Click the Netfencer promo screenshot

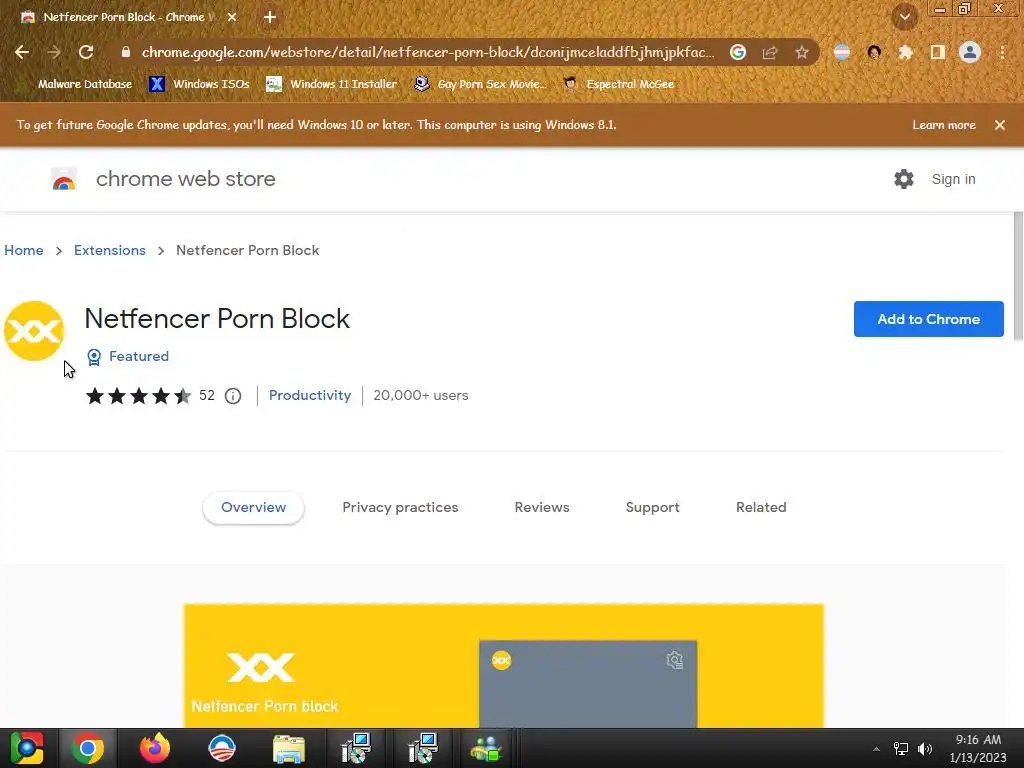click(504, 665)
